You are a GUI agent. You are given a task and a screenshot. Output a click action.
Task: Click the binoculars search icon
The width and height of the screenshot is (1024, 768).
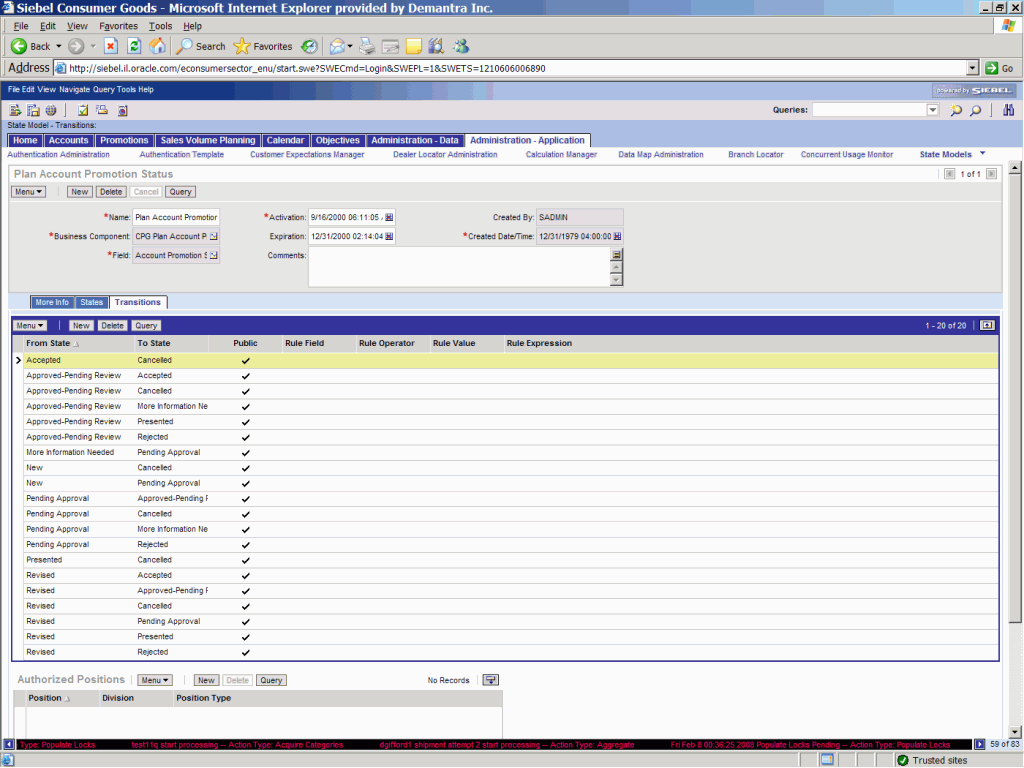pos(1009,110)
